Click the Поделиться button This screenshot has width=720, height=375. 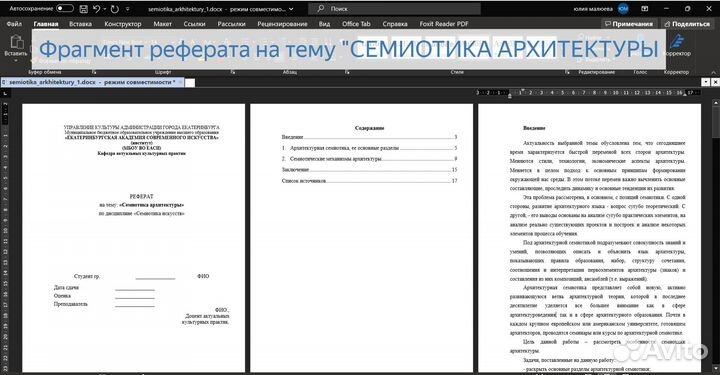[x=687, y=24]
